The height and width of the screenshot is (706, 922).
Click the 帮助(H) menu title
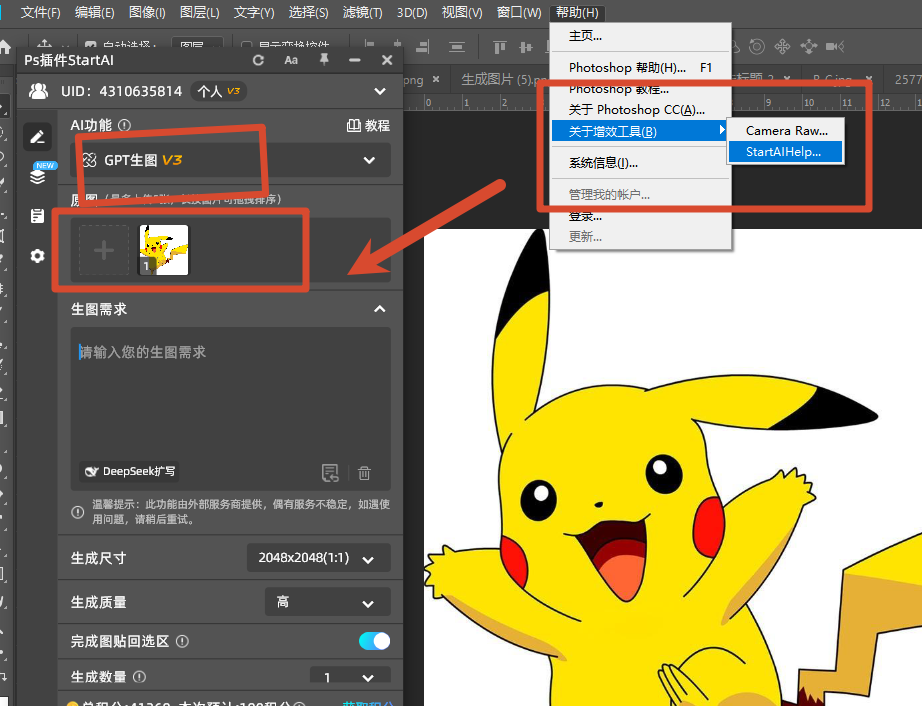tap(577, 12)
